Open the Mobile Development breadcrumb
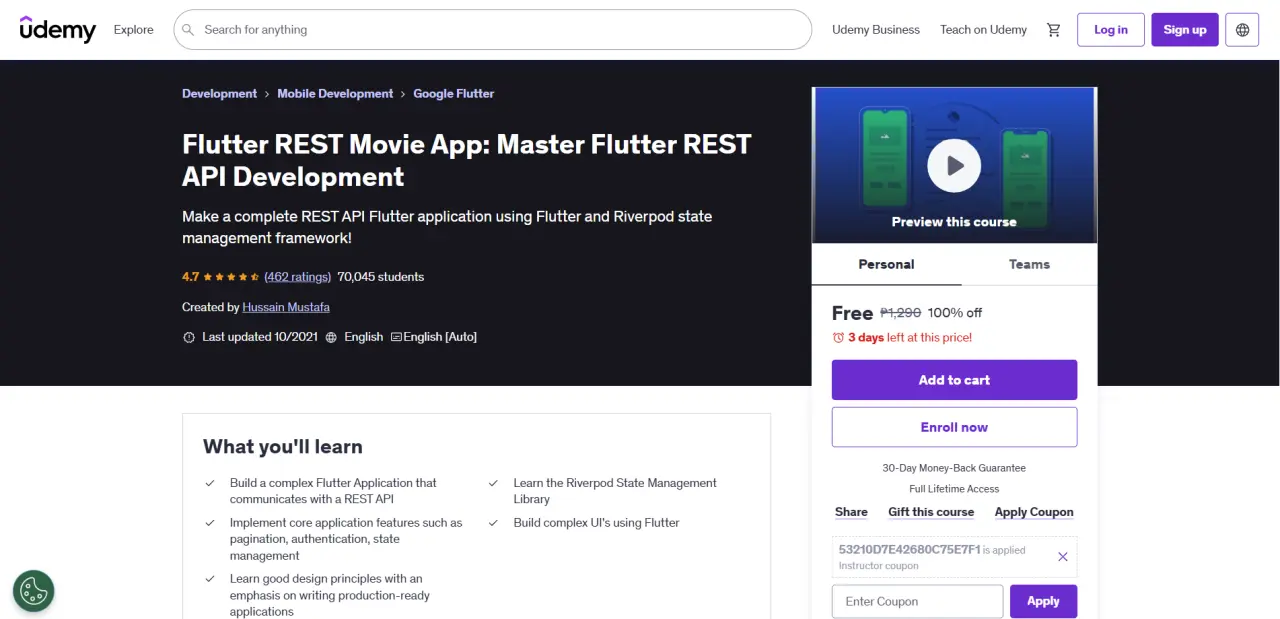The image size is (1280, 619). tap(335, 94)
